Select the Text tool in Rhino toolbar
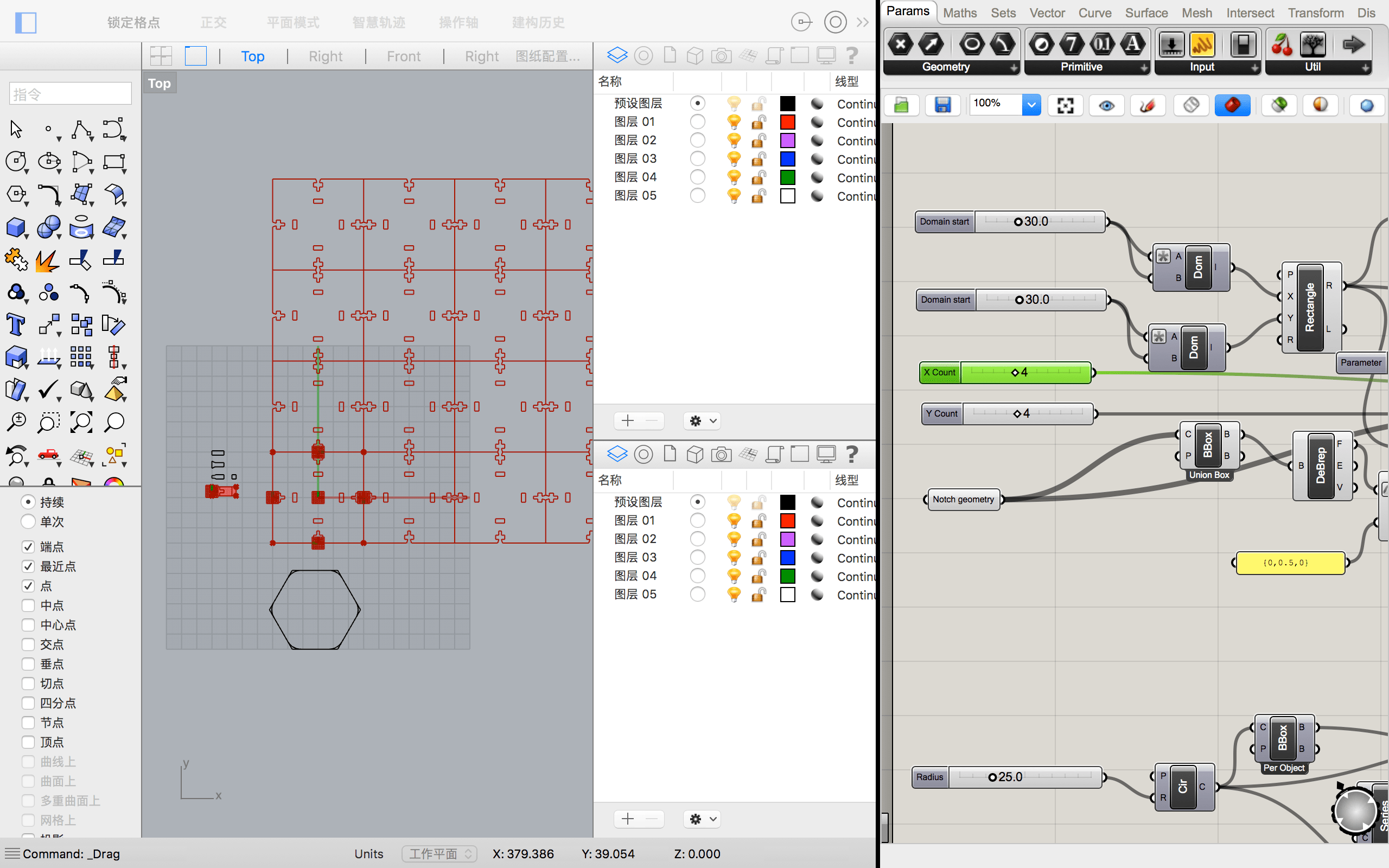 (x=16, y=325)
